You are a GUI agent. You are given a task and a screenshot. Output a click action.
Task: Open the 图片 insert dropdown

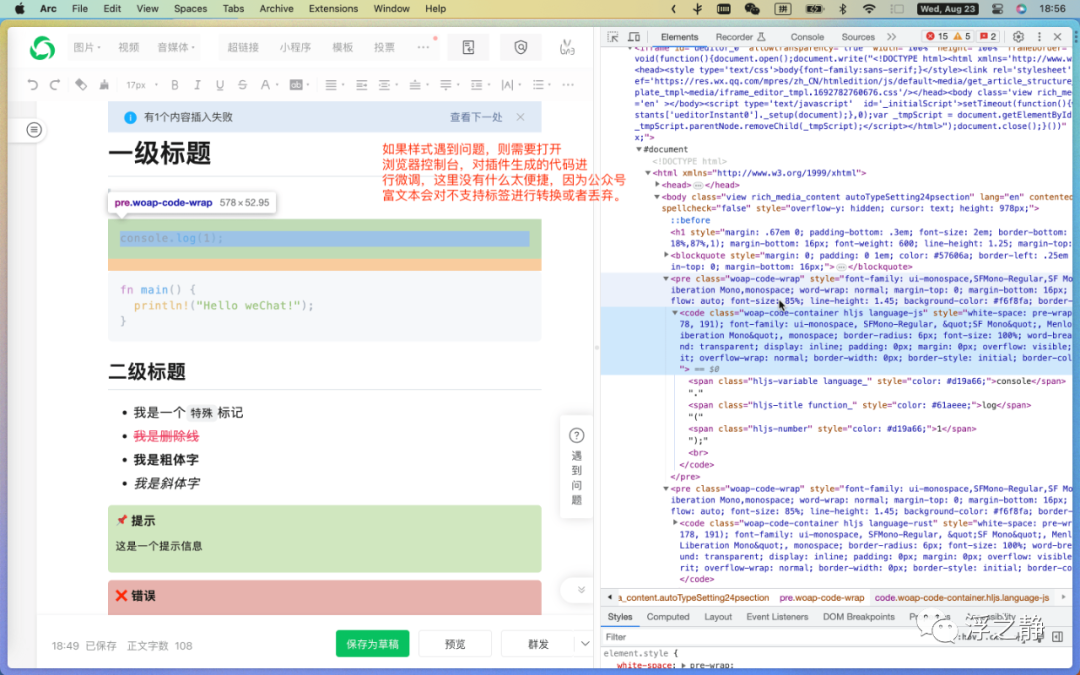87,48
